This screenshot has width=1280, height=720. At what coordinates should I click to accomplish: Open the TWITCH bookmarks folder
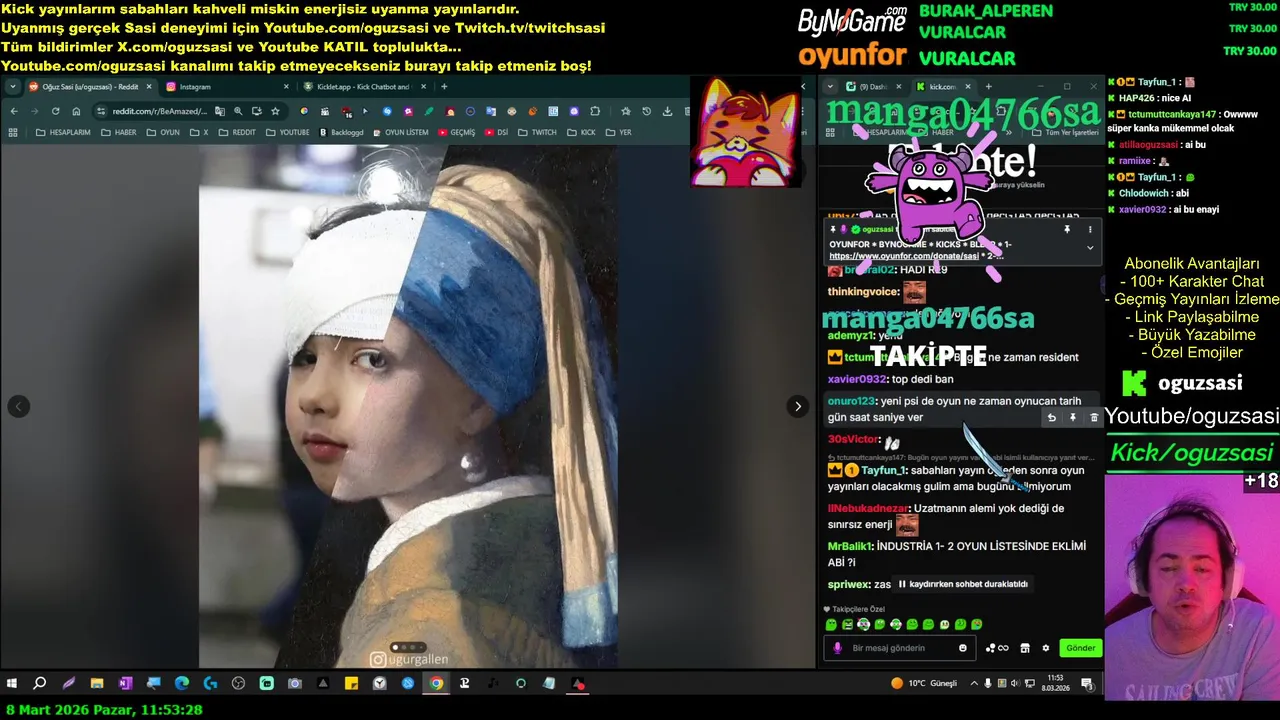537,132
